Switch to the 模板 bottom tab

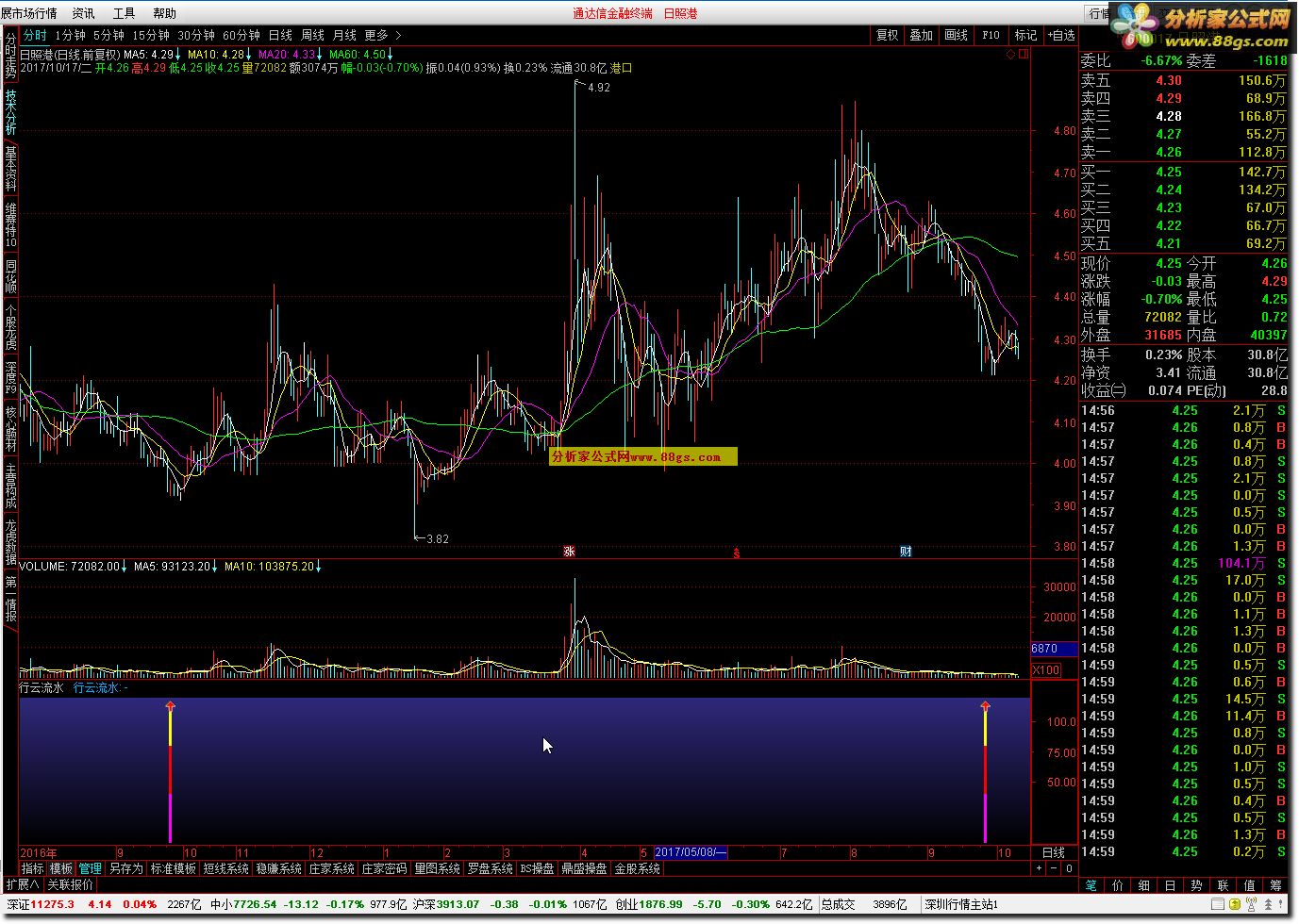point(61,868)
